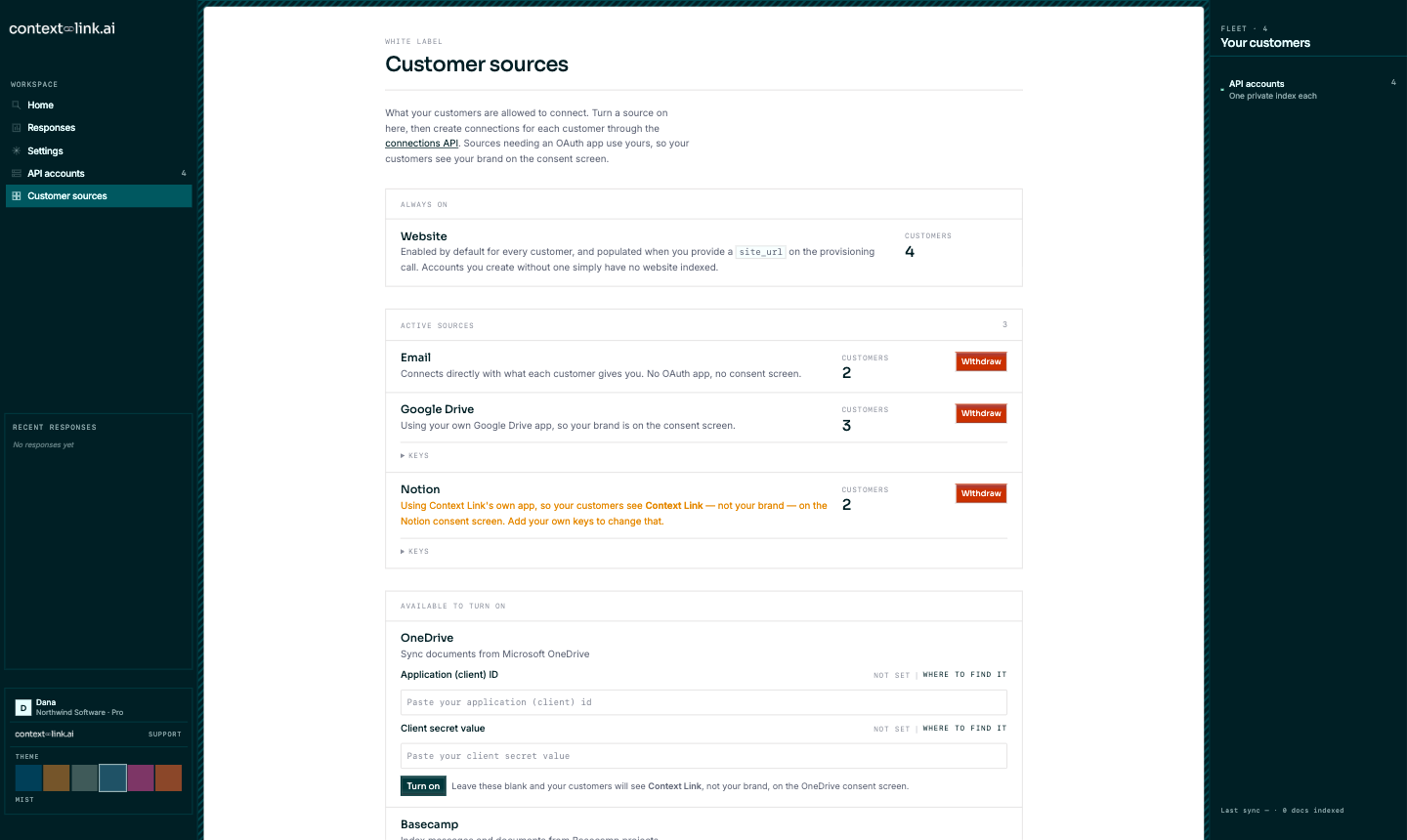Withdraw the Google Drive source
Viewport: 1407px width, 840px height.
[981, 413]
